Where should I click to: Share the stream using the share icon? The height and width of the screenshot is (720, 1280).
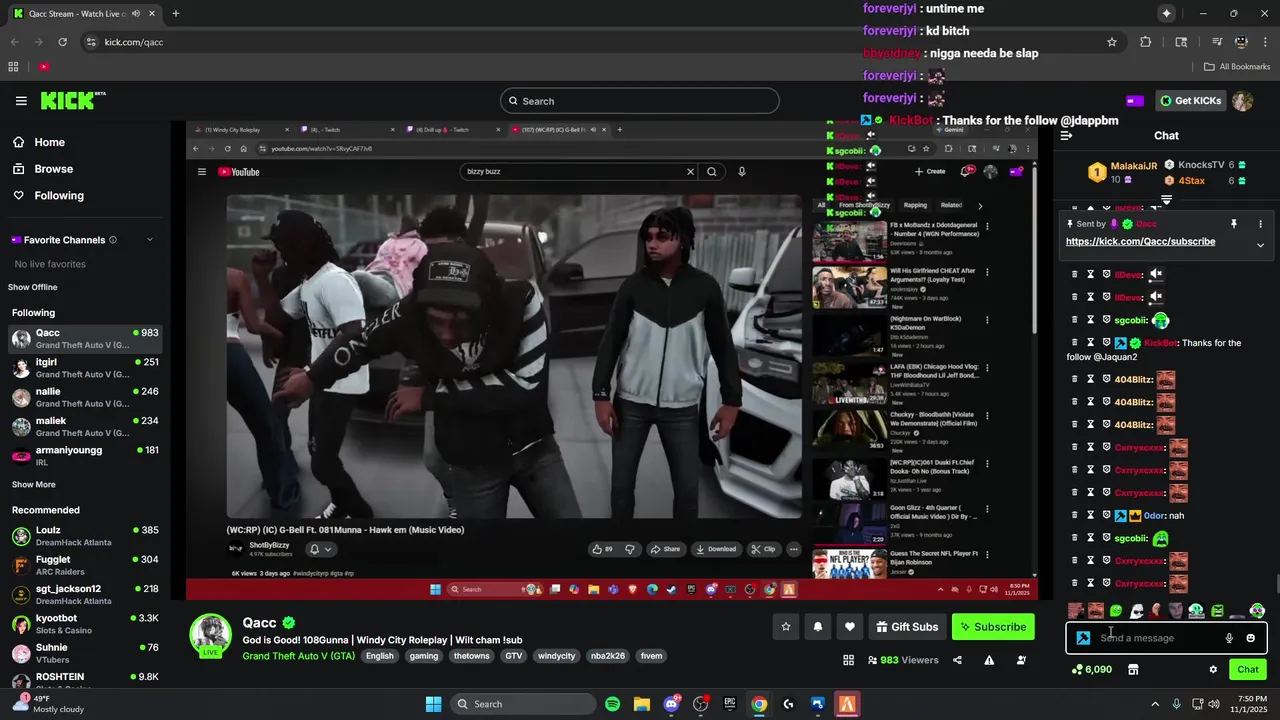957,660
